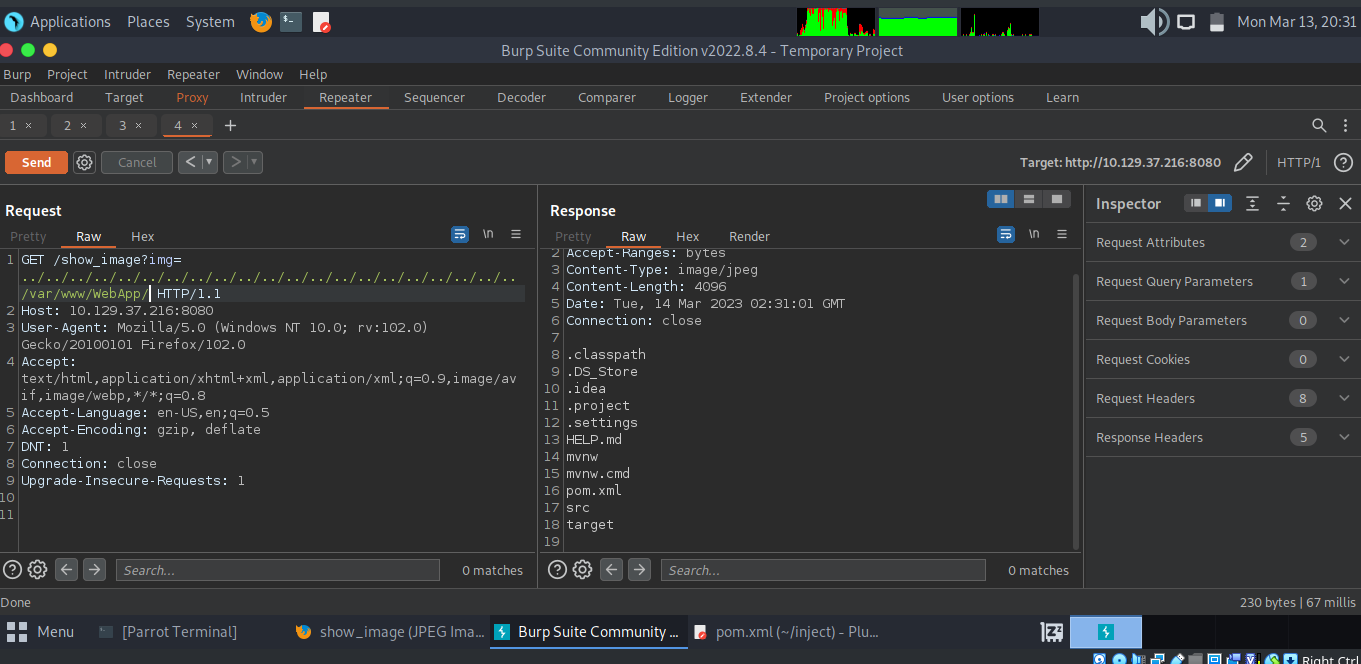Select top-bottom request/response layout
Viewport: 1361px width, 664px height.
pos(1029,199)
